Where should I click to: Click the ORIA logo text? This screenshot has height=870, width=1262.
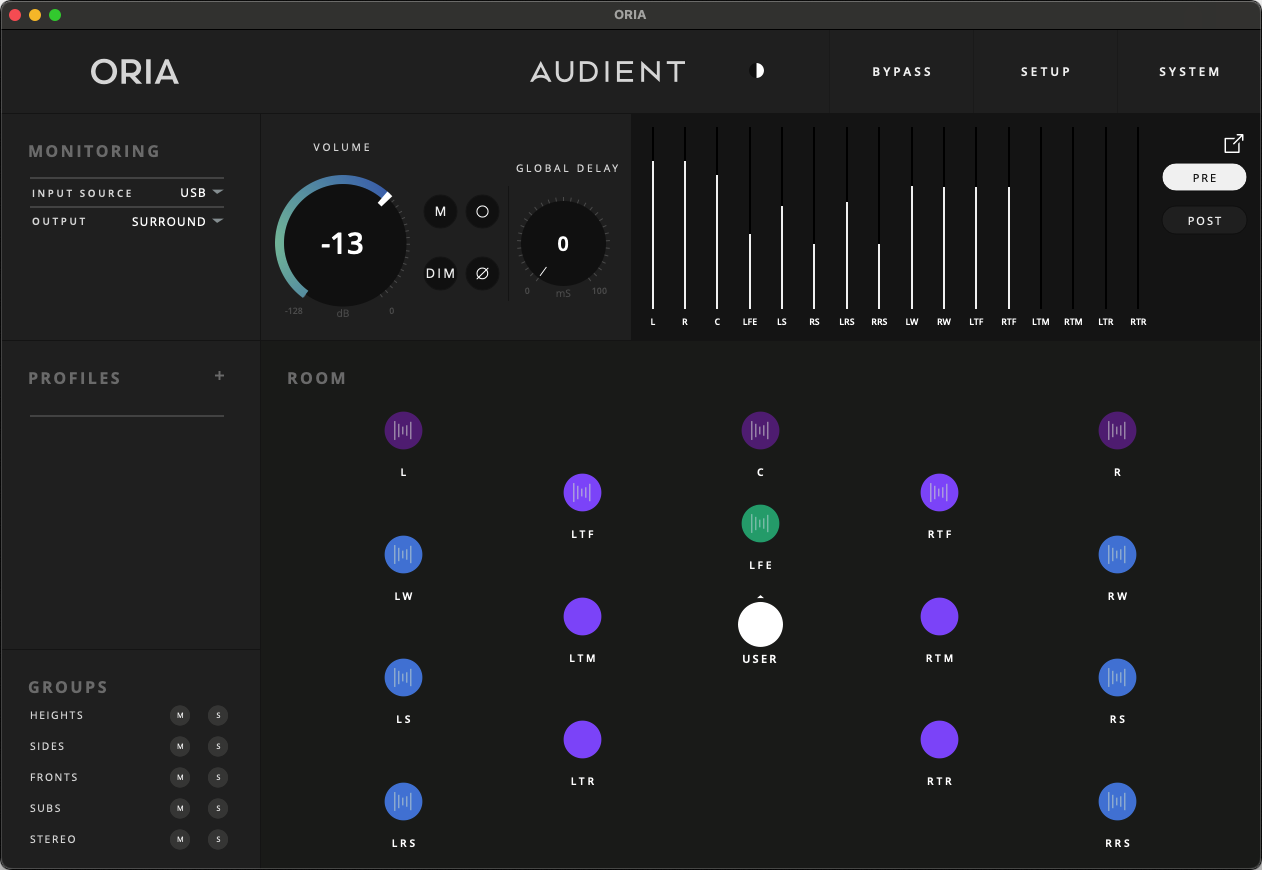coord(135,72)
